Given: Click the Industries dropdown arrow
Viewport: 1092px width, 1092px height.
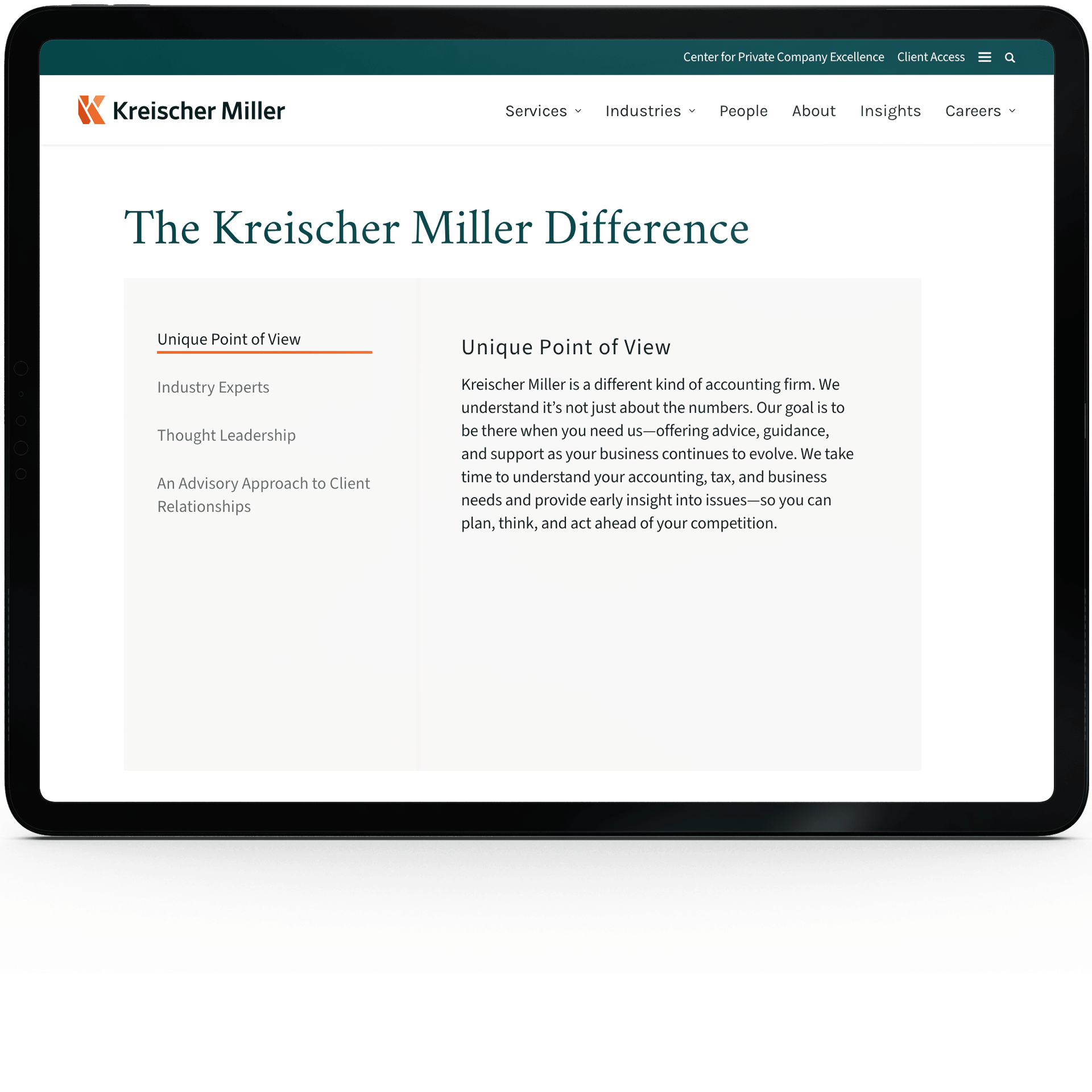Looking at the screenshot, I should [693, 111].
